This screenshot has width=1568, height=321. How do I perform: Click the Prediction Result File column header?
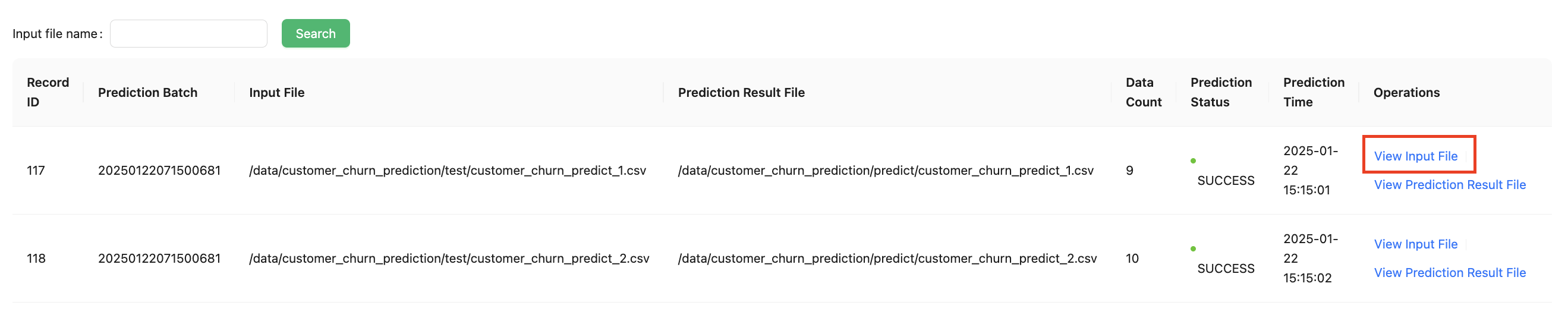click(741, 93)
